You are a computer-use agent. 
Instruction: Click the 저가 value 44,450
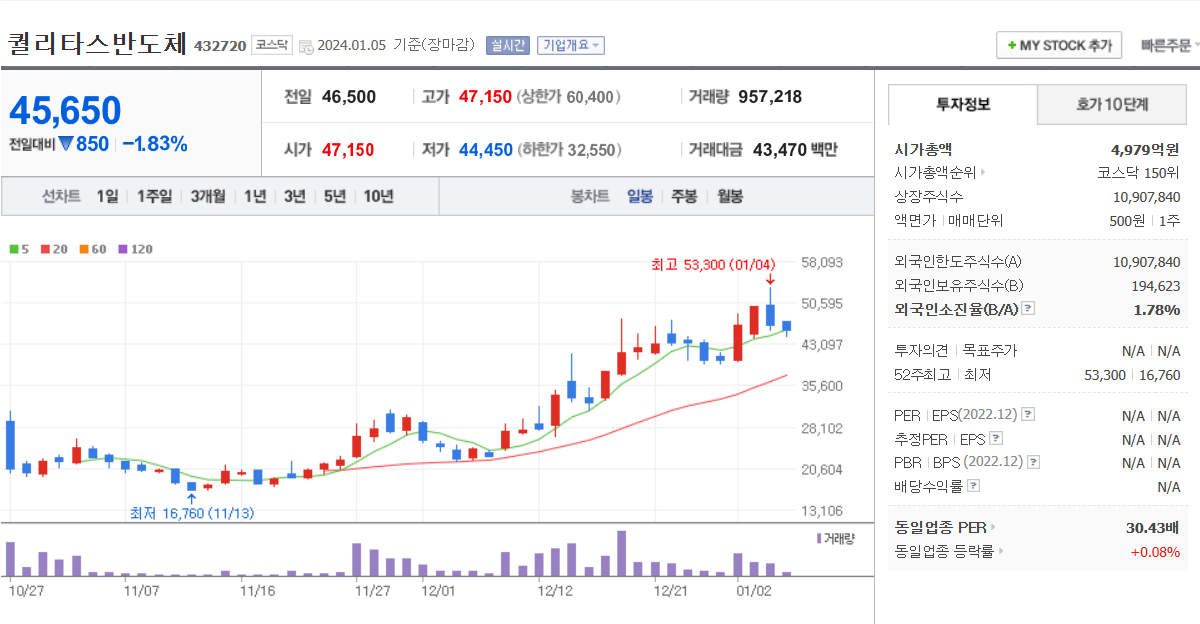click(x=485, y=150)
